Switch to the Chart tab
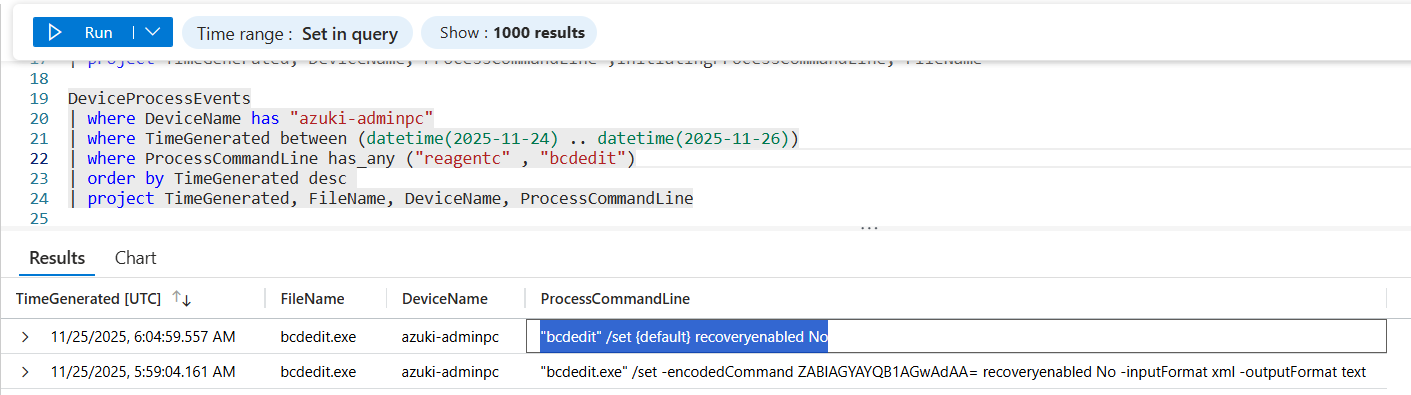Screen dimensions: 1411x395 point(135,258)
